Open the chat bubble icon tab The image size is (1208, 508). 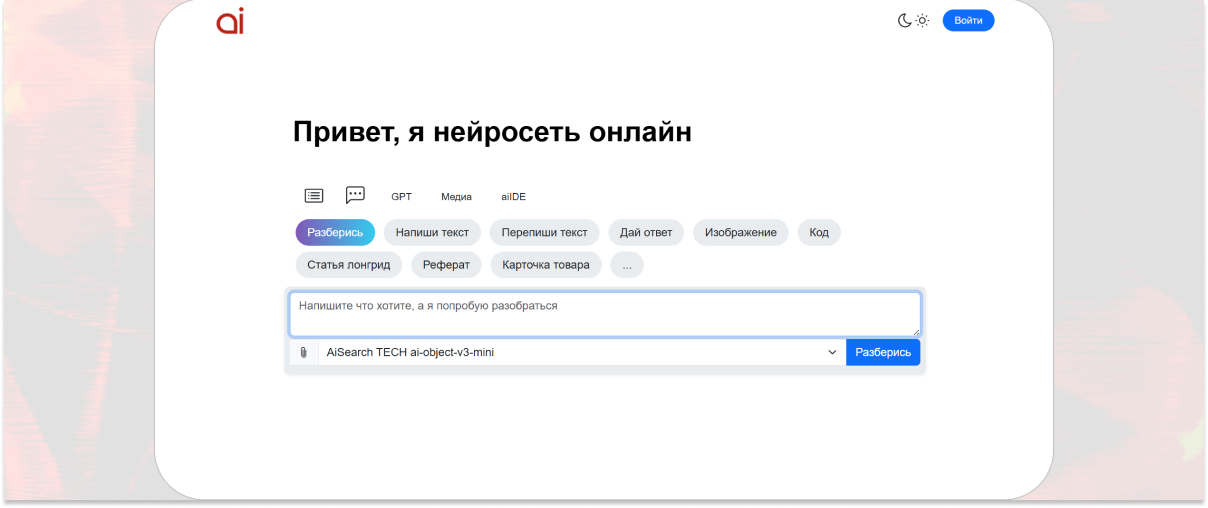355,195
